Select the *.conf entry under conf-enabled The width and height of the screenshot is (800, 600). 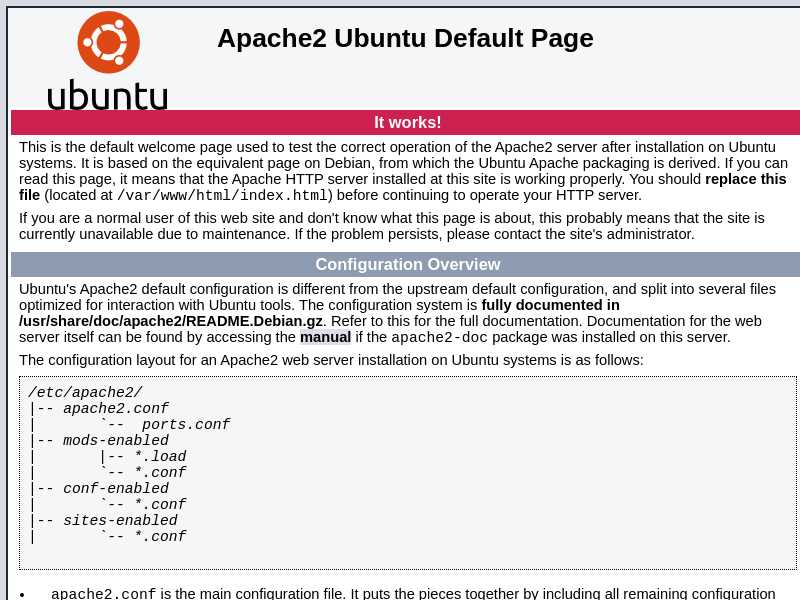(160, 505)
